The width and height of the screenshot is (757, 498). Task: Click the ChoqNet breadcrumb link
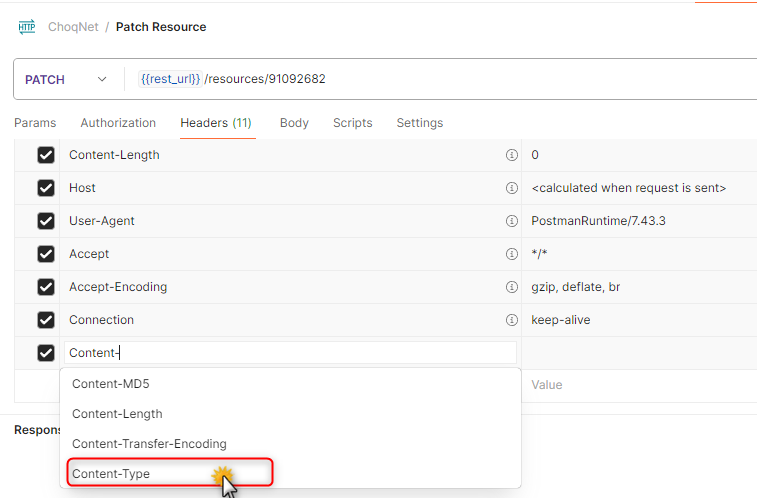click(x=73, y=27)
